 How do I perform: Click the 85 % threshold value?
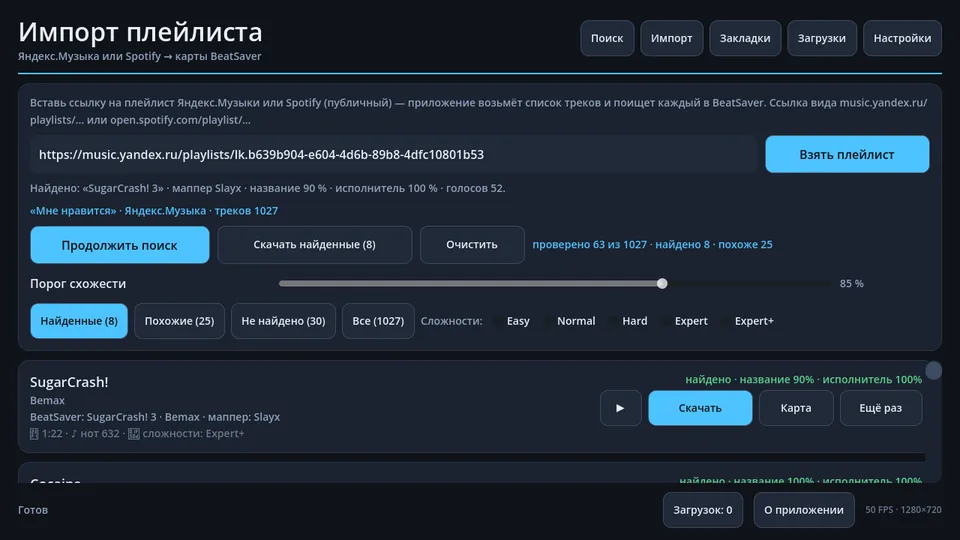pos(852,283)
